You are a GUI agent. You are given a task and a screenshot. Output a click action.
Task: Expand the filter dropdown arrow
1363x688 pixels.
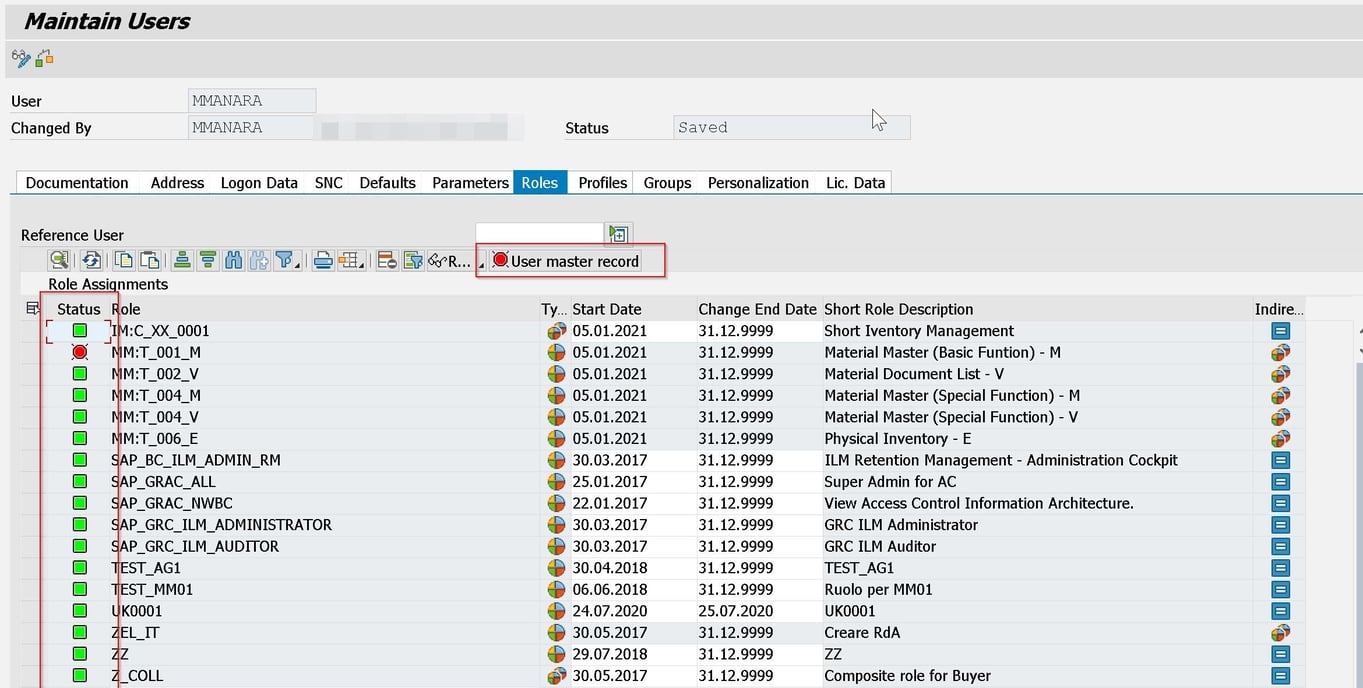tap(298, 264)
